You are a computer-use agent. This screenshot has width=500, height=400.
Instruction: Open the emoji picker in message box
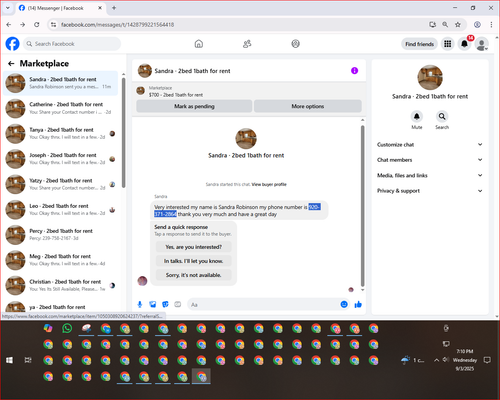click(x=344, y=304)
